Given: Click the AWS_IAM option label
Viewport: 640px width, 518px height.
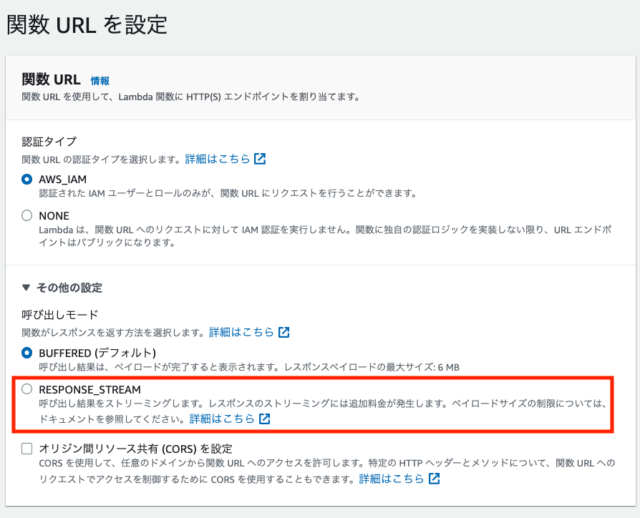Looking at the screenshot, I should pyautogui.click(x=62, y=180).
